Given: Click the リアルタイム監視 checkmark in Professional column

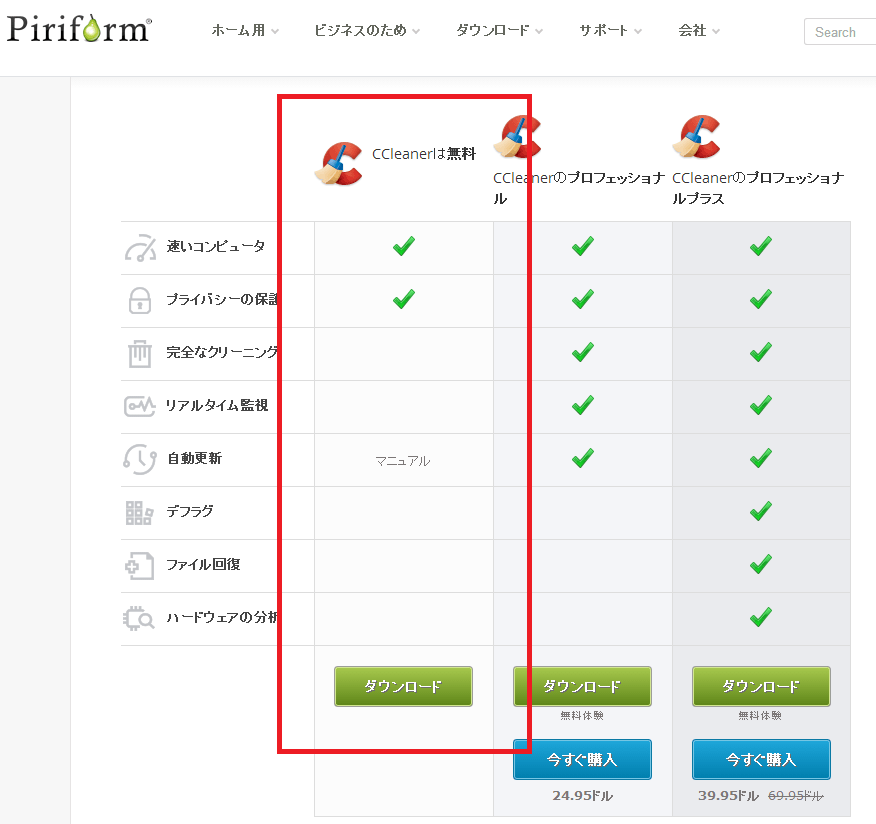Looking at the screenshot, I should pyautogui.click(x=583, y=406).
